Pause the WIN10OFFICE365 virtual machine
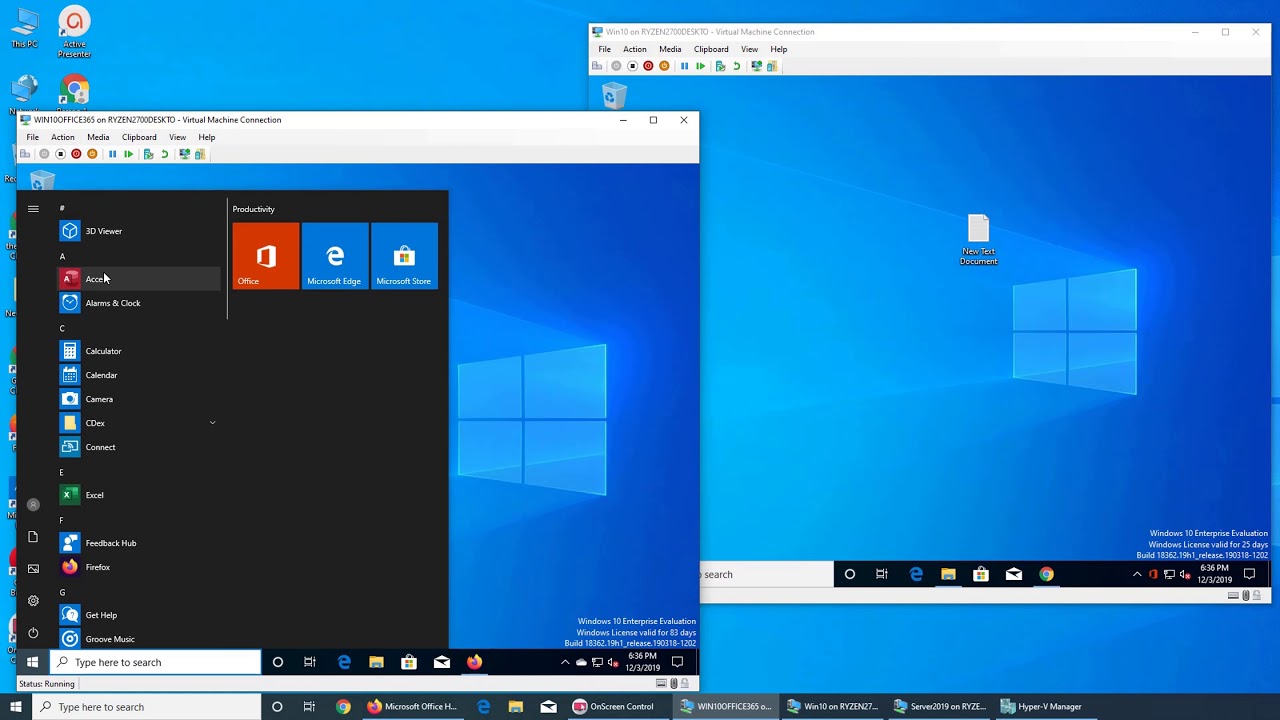1280x720 pixels. point(112,154)
